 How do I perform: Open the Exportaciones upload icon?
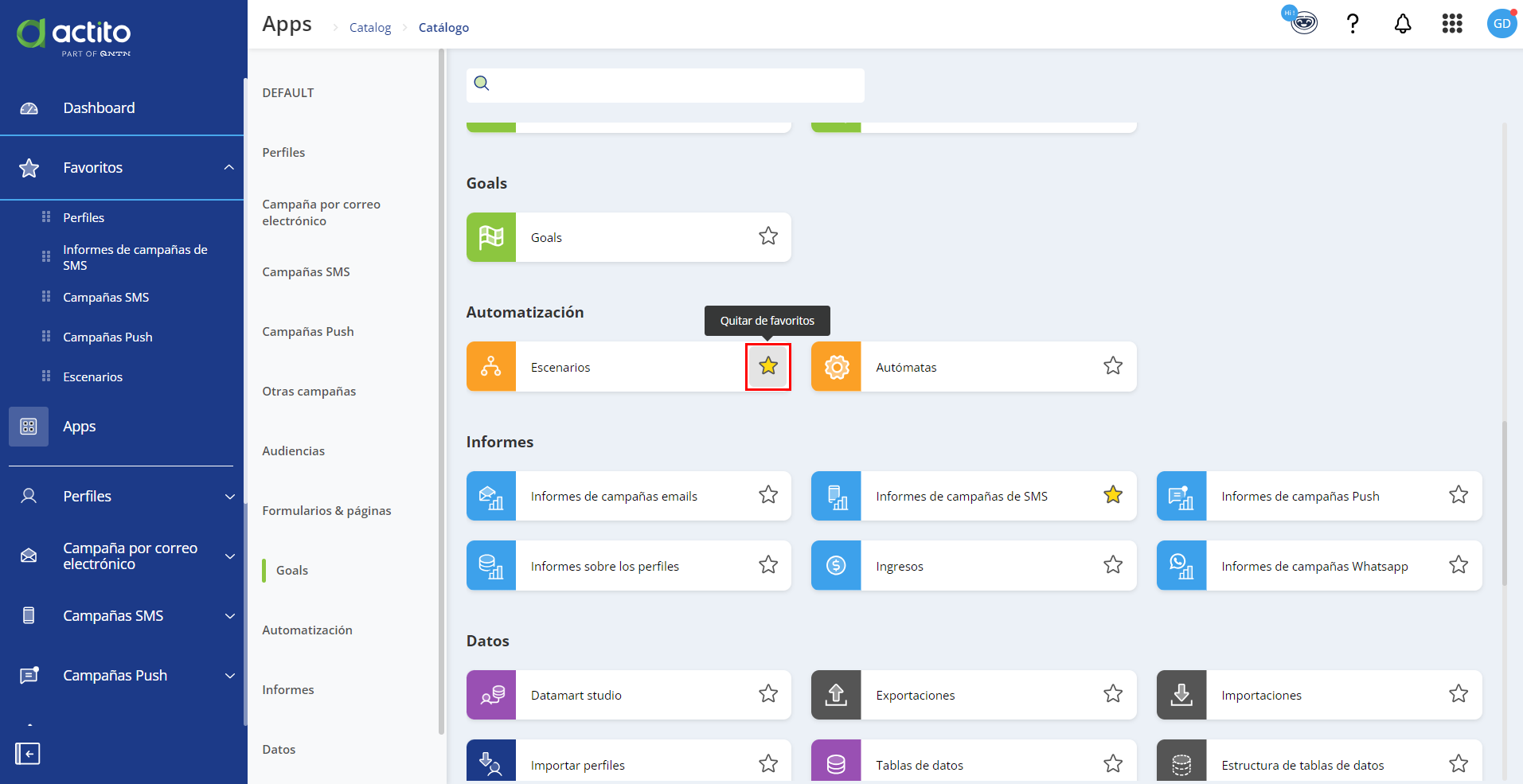click(836, 695)
